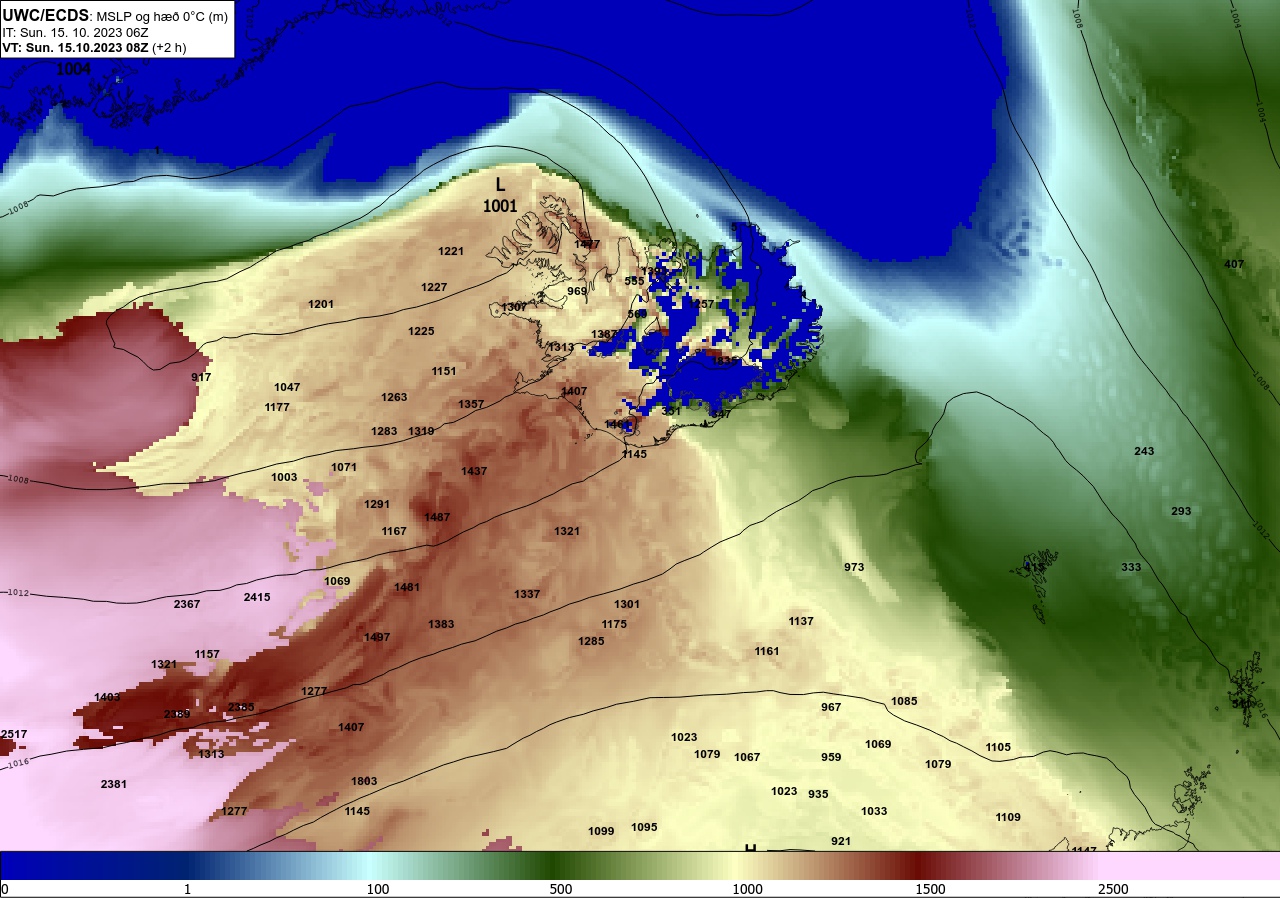Click the height value 1221
1280x898 pixels.
point(451,251)
